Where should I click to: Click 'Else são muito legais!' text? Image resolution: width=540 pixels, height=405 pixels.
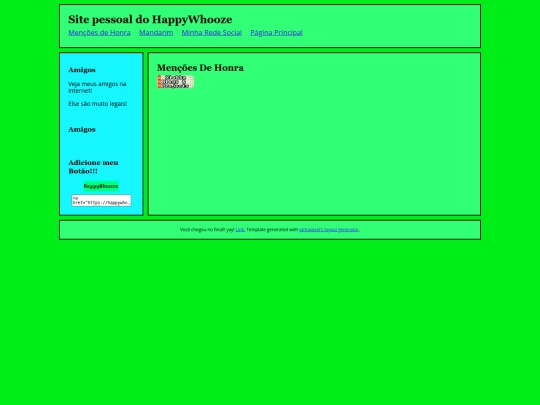97,104
